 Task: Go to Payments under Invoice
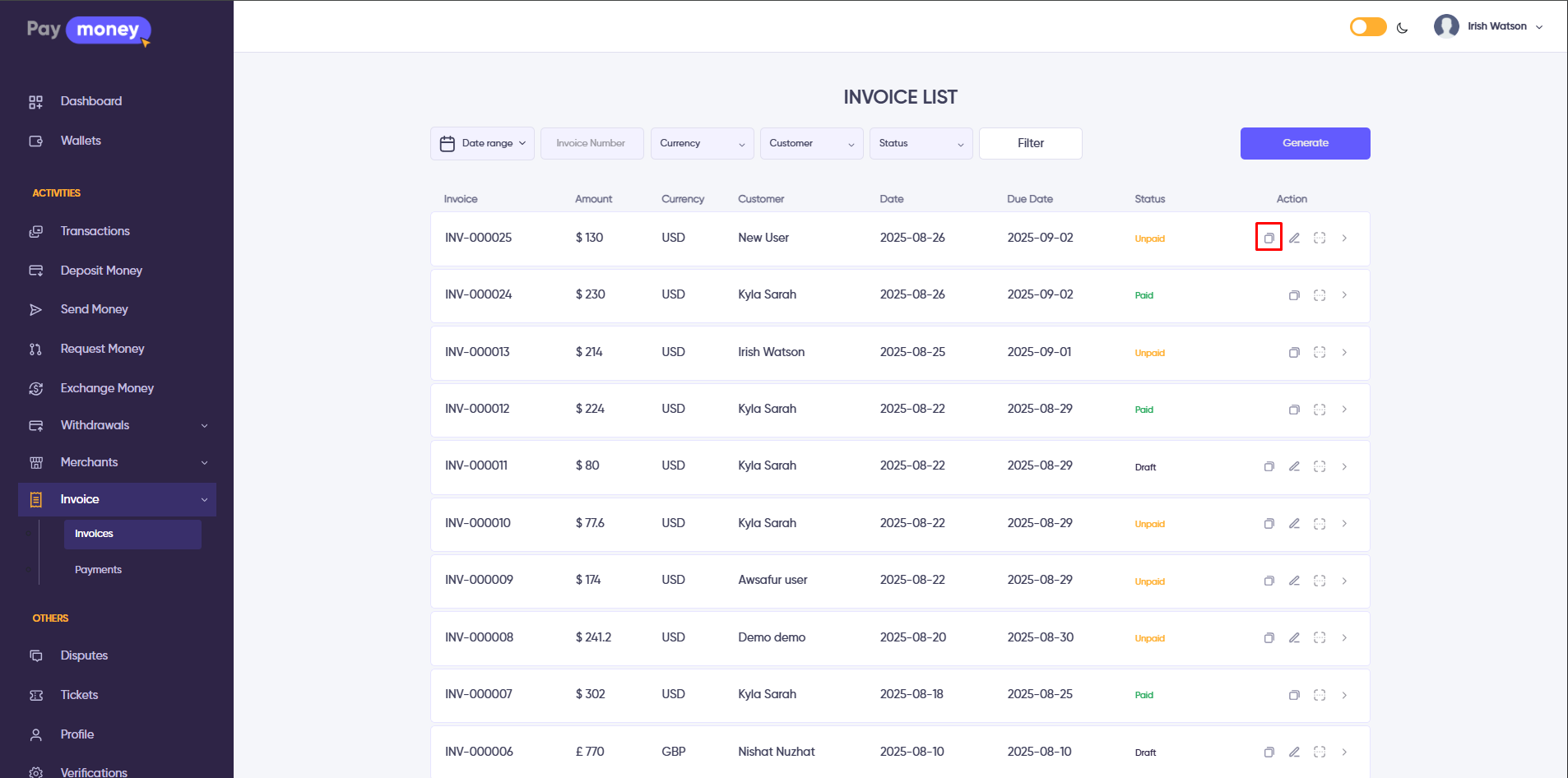98,570
